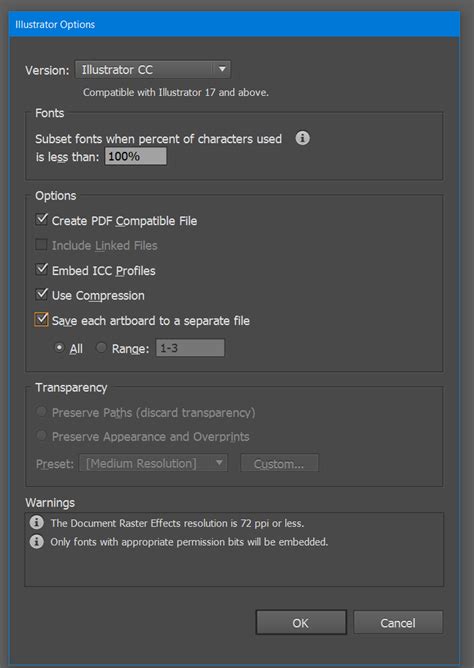Disable Embed ICC Profiles
Screen dimensions: 474x668
(41, 270)
